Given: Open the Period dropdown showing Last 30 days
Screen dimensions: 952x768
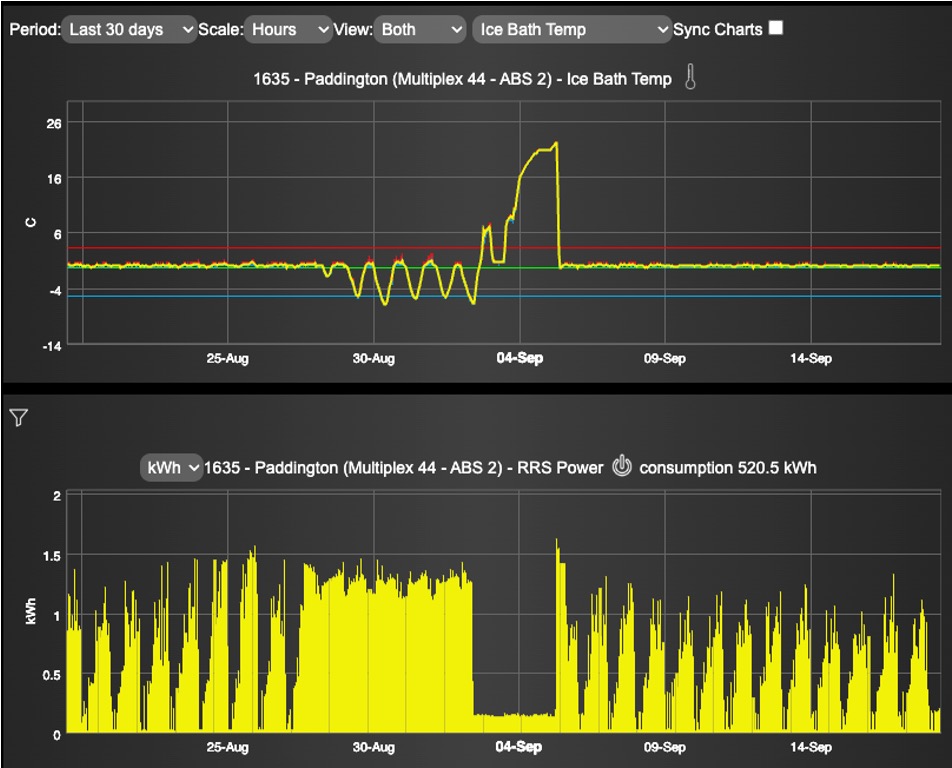Looking at the screenshot, I should click(129, 30).
